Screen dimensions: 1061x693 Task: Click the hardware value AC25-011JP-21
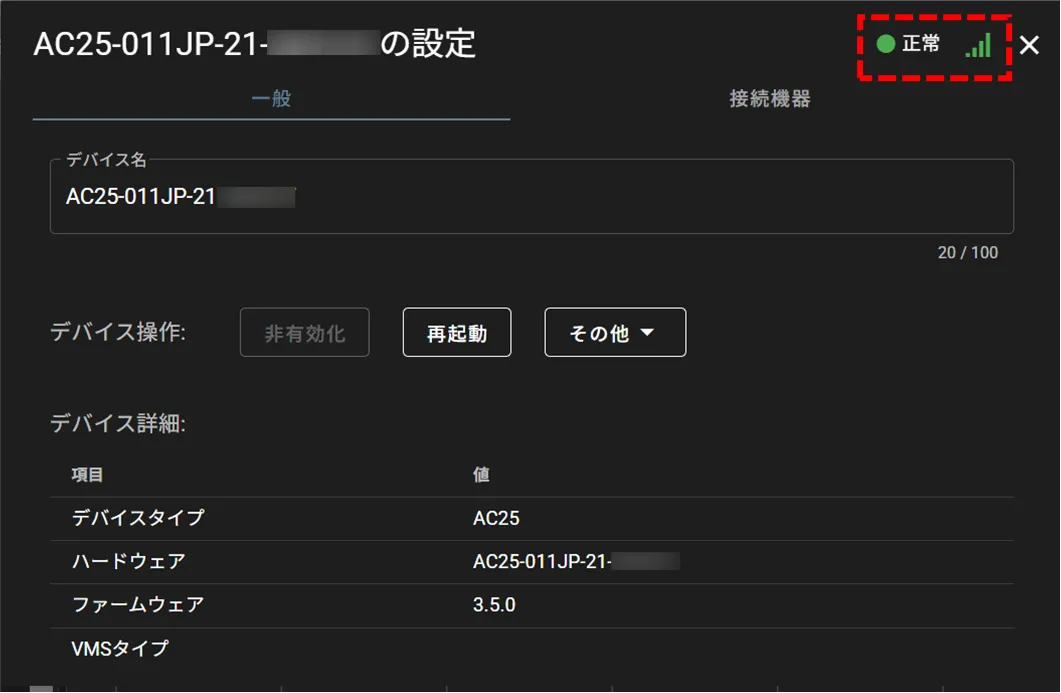coord(542,561)
